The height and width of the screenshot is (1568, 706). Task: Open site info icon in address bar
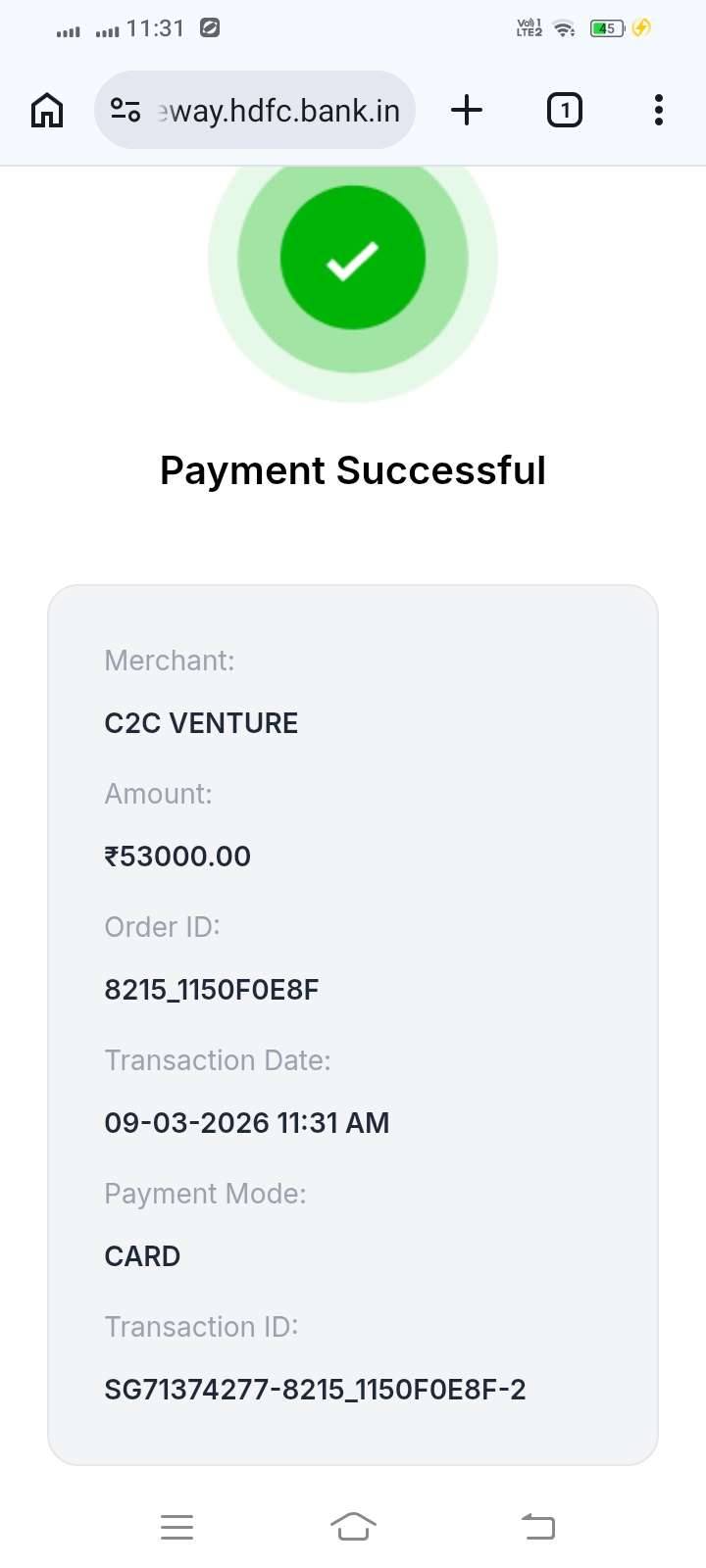[x=126, y=110]
